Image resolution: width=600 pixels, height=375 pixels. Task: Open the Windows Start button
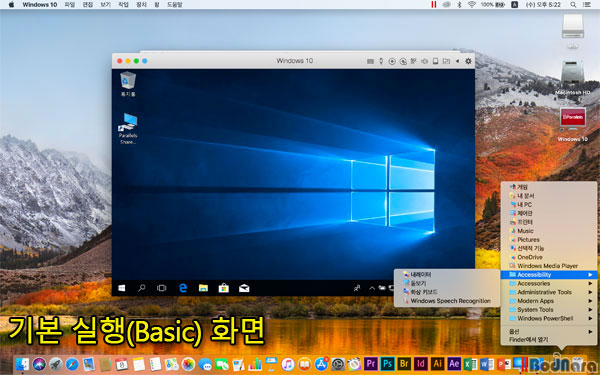click(122, 288)
